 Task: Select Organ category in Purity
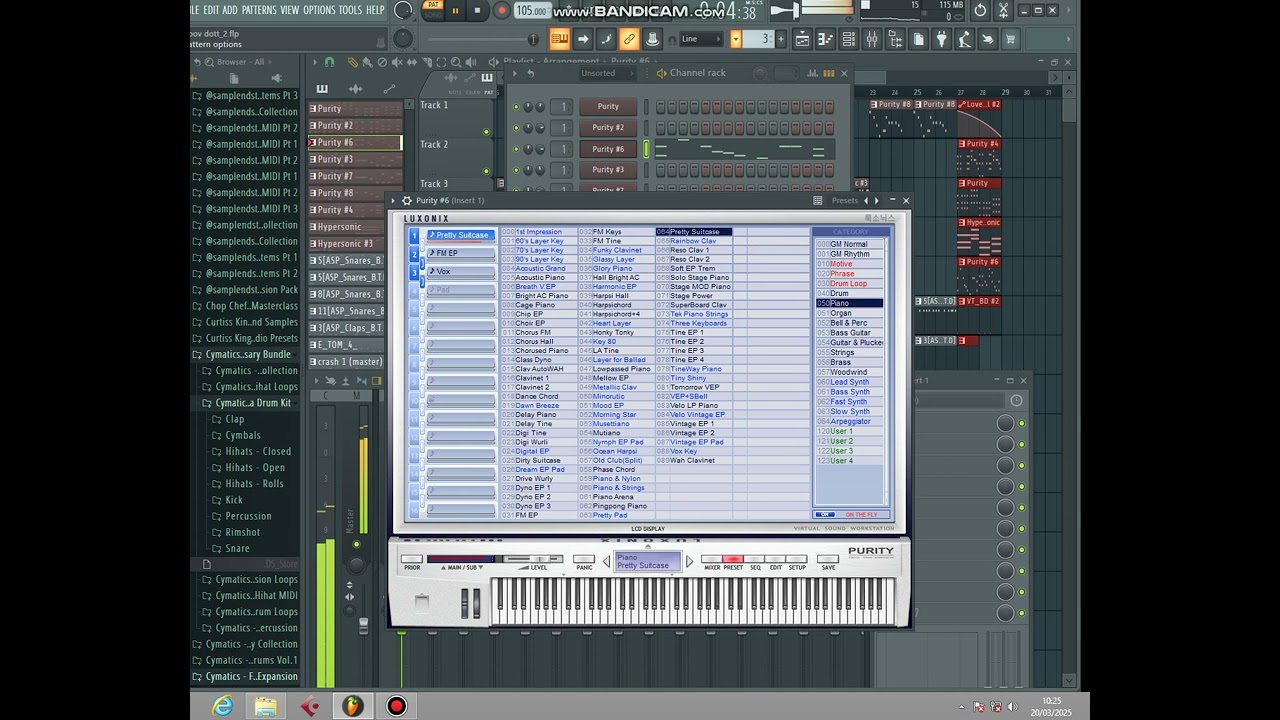[x=849, y=313]
